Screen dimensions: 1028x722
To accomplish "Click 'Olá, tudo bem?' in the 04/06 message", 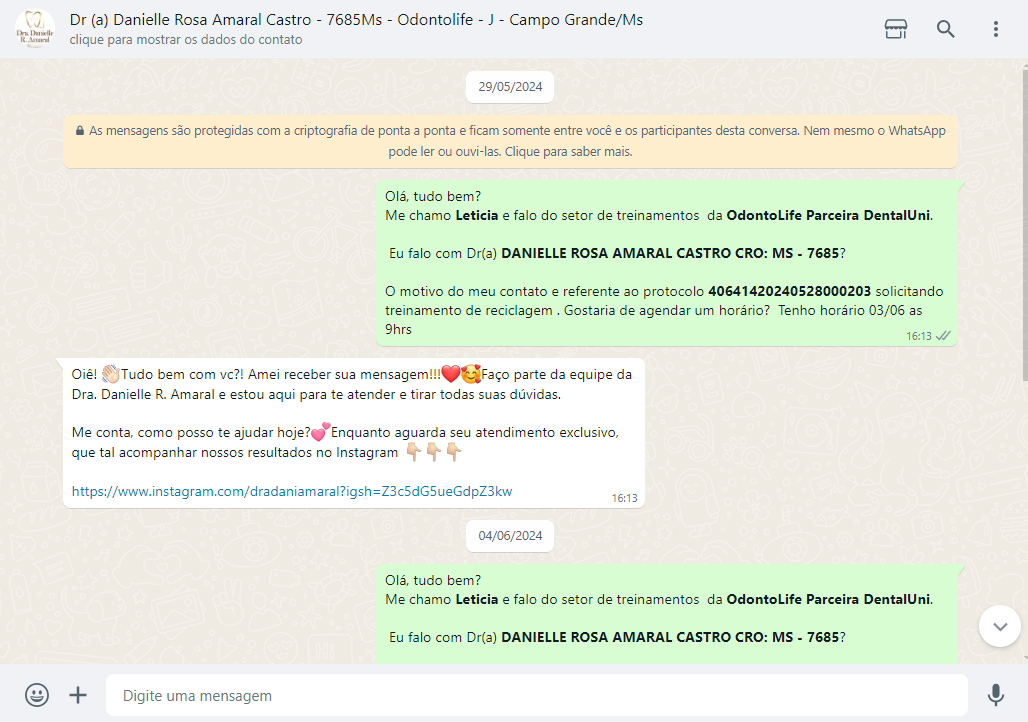I will [433, 580].
